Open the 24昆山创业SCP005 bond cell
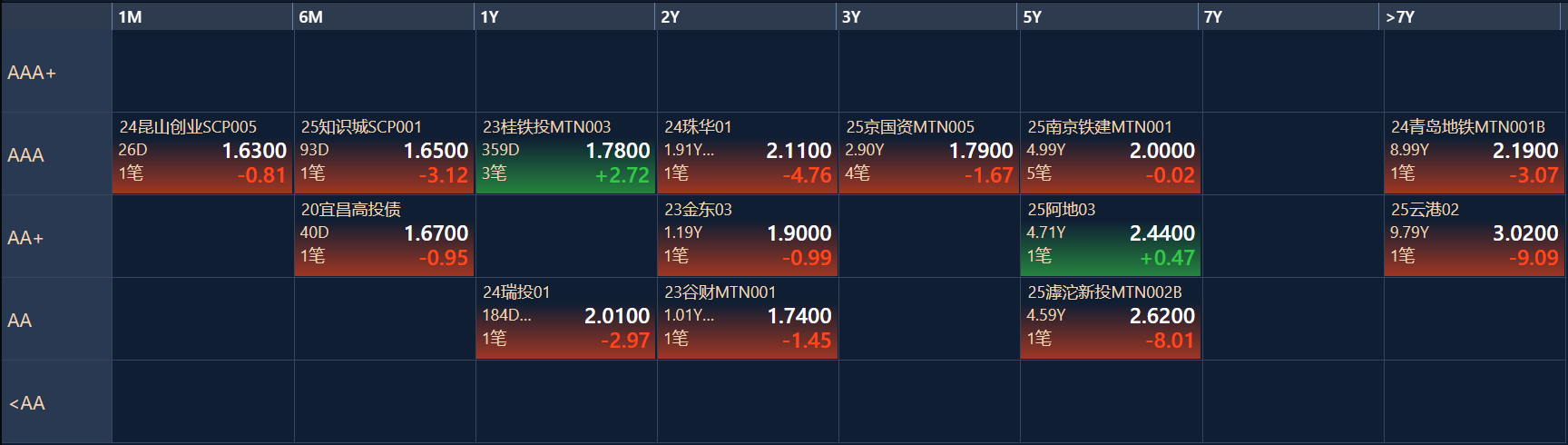This screenshot has height=445, width=1568. 202,153
